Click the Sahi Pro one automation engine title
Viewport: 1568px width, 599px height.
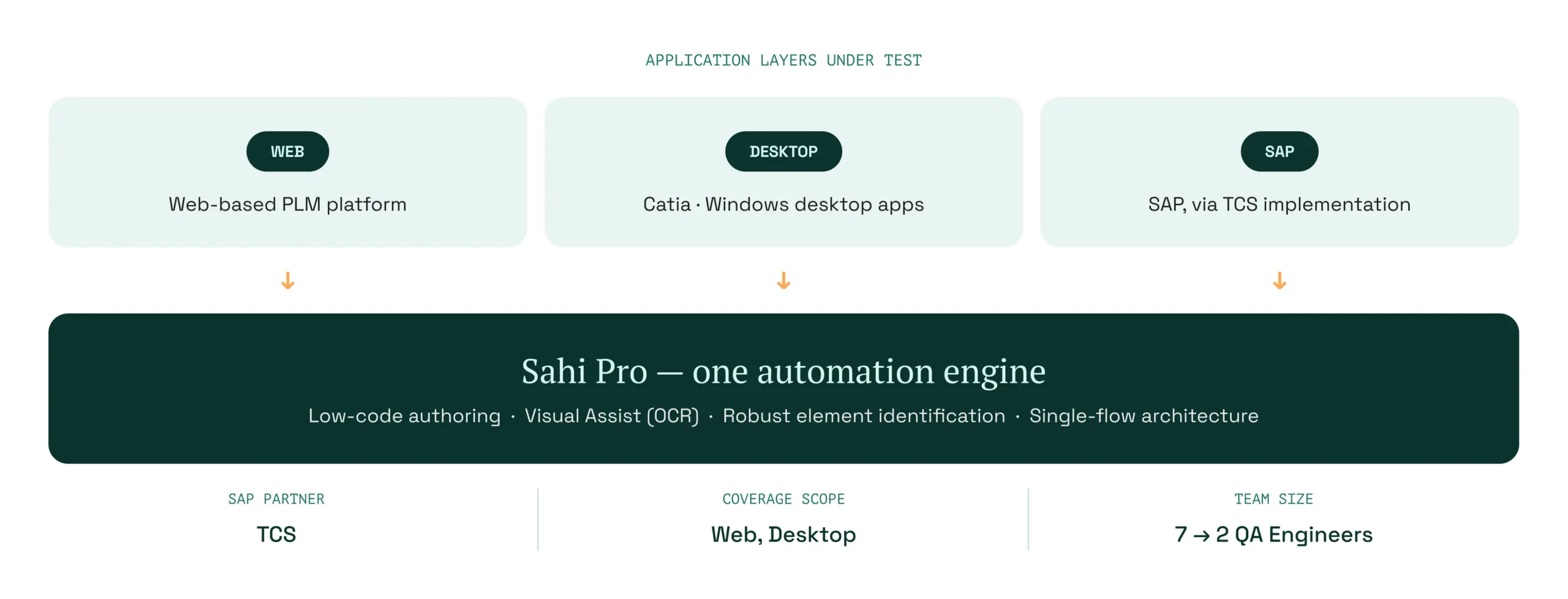point(783,371)
